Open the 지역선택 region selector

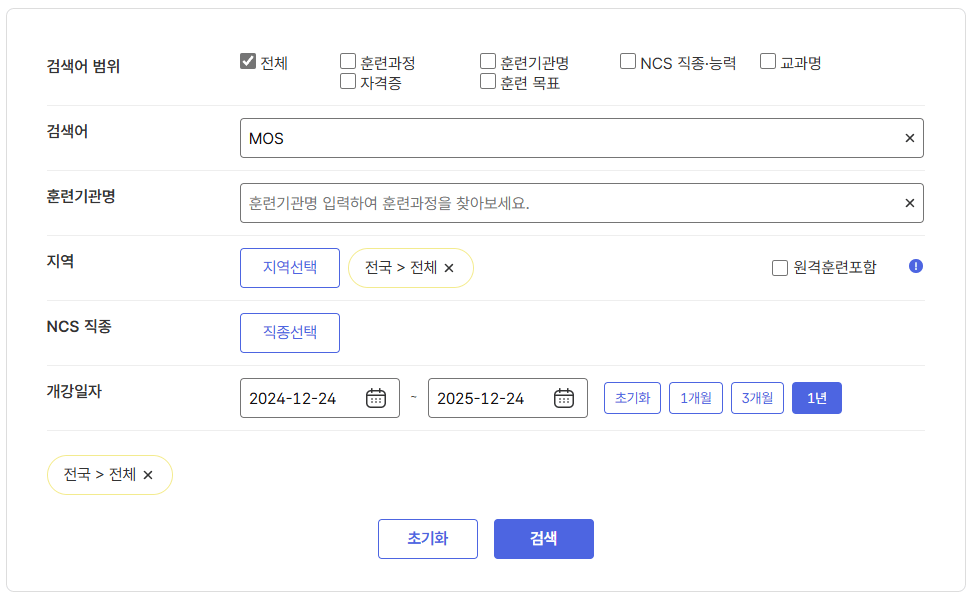pyautogui.click(x=289, y=267)
